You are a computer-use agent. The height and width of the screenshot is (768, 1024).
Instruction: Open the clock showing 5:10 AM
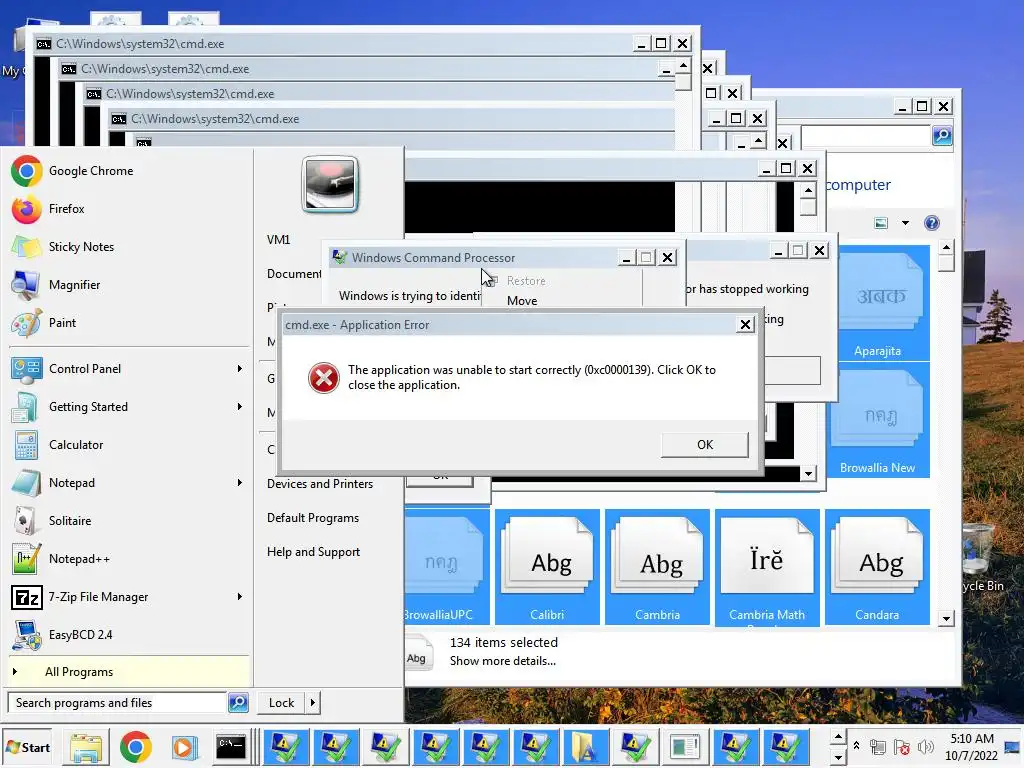[x=971, y=747]
